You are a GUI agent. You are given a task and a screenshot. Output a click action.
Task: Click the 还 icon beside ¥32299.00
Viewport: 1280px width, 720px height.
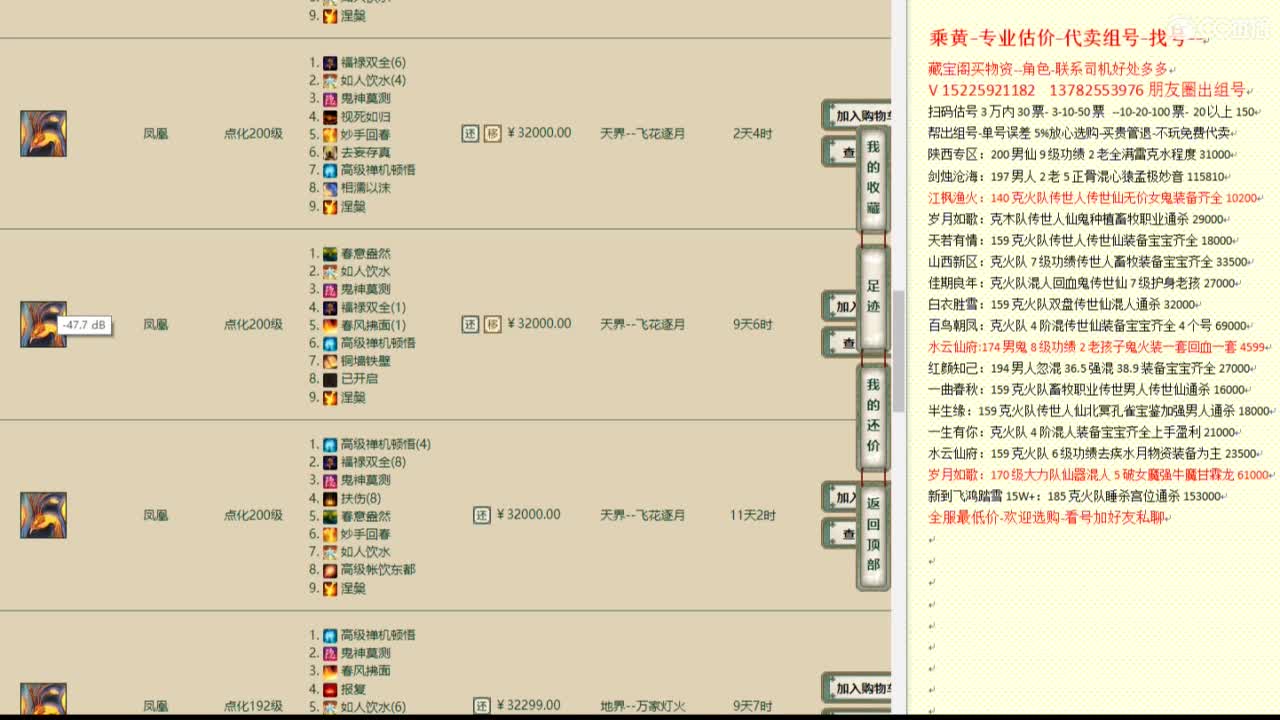point(481,706)
